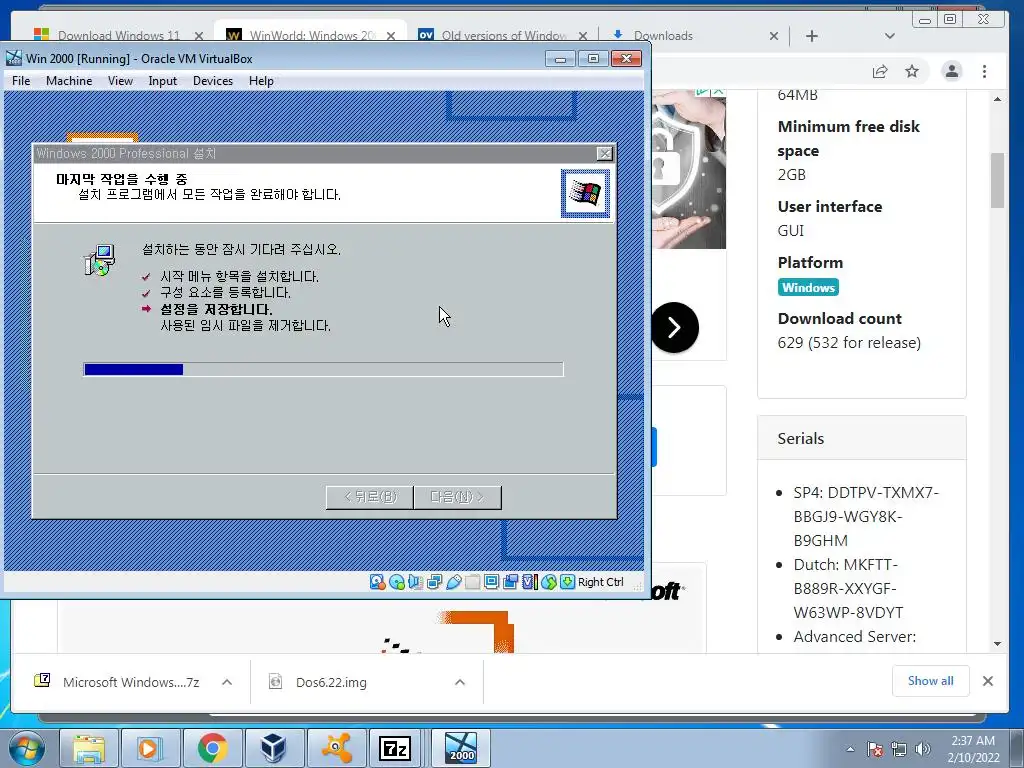
Task: Open 7-Zip from taskbar
Action: (396, 748)
